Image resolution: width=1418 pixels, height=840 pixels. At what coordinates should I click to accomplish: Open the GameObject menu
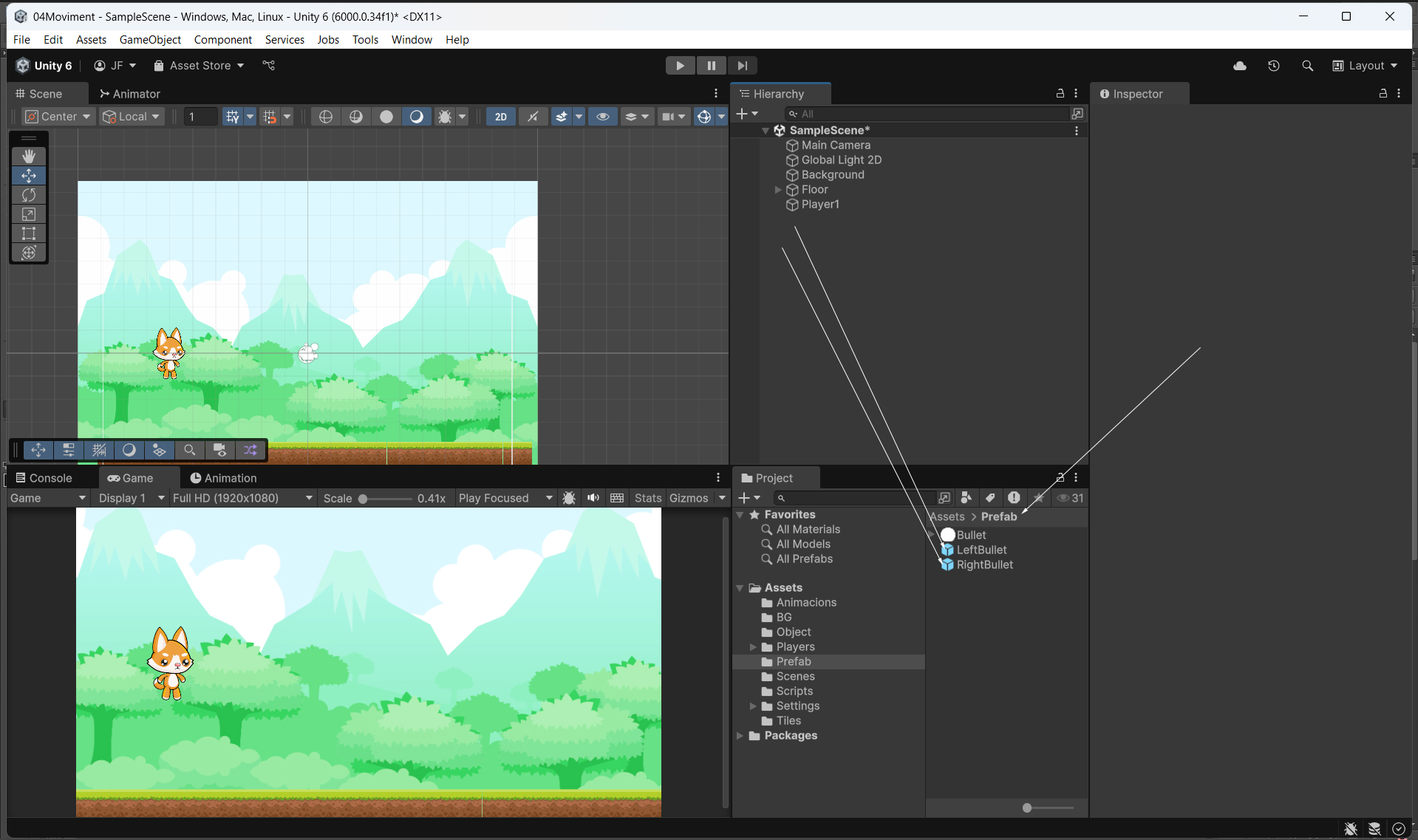(150, 40)
